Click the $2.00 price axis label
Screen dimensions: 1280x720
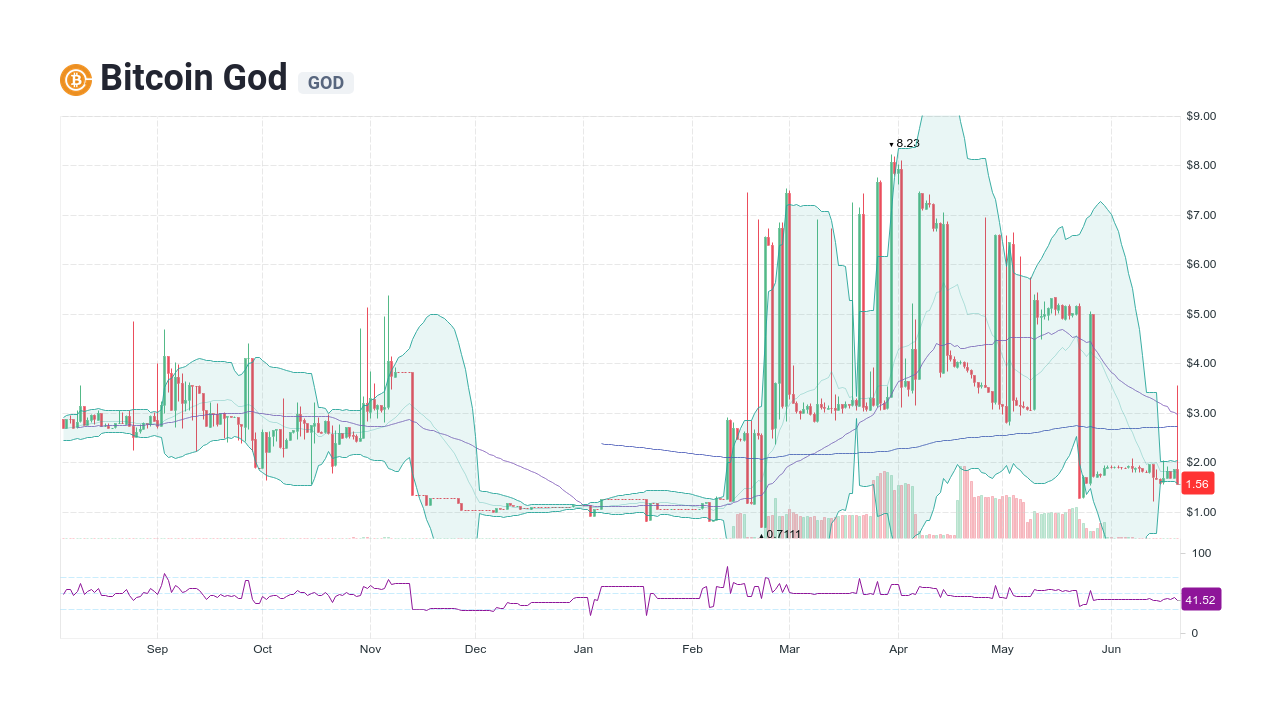1201,462
